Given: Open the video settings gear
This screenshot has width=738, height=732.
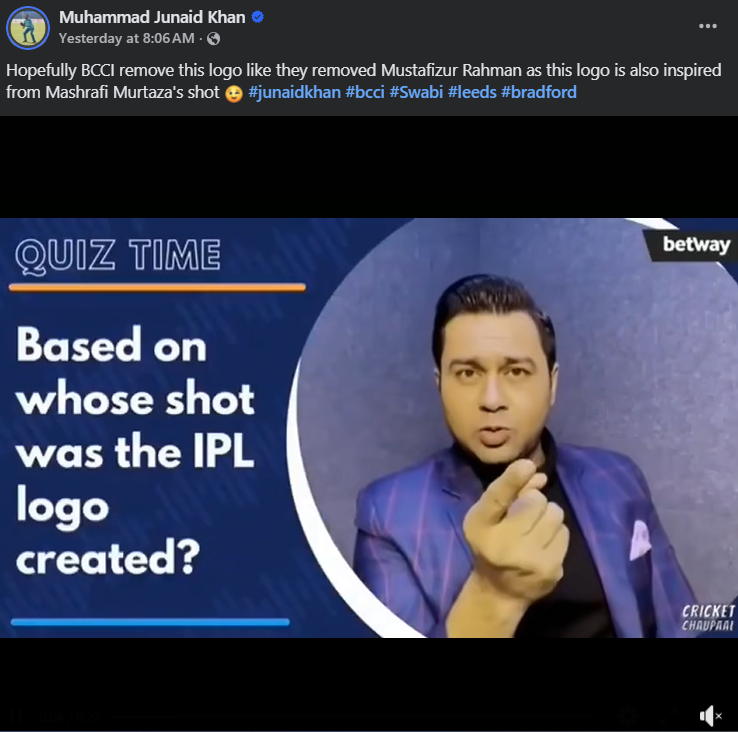Looking at the screenshot, I should [628, 716].
